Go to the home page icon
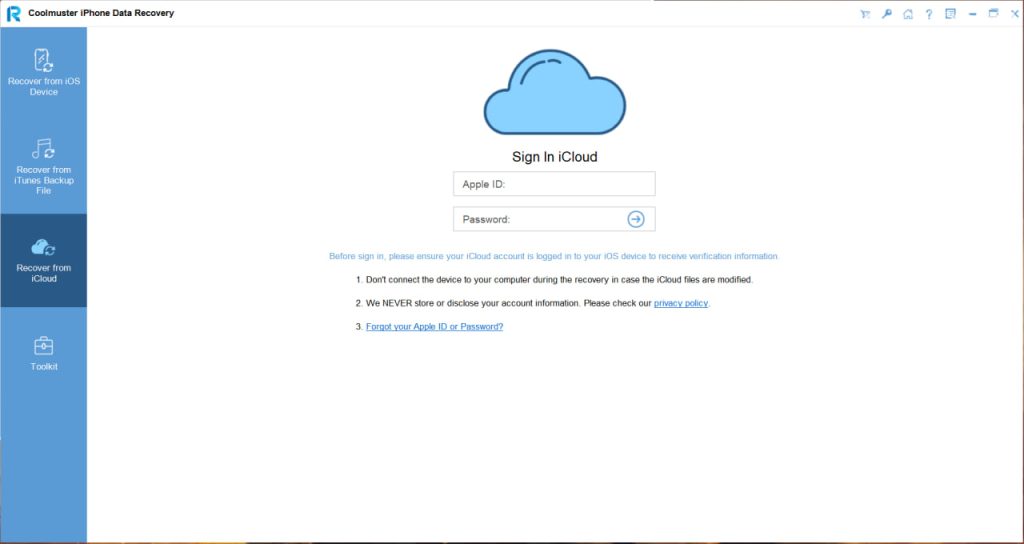The height and width of the screenshot is (544, 1024). [x=908, y=14]
